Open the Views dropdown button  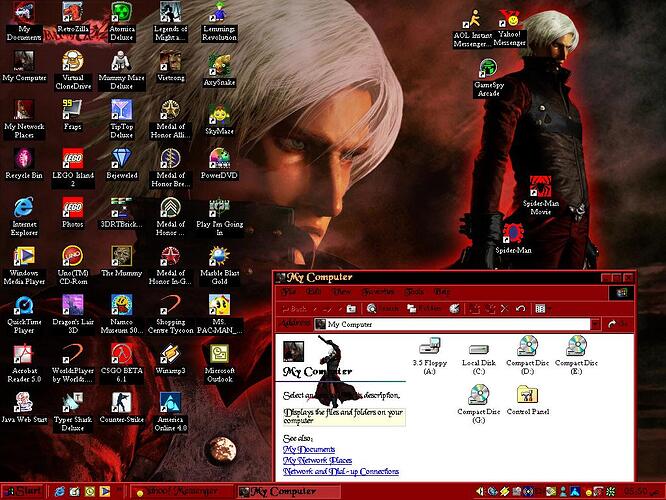[x=542, y=308]
